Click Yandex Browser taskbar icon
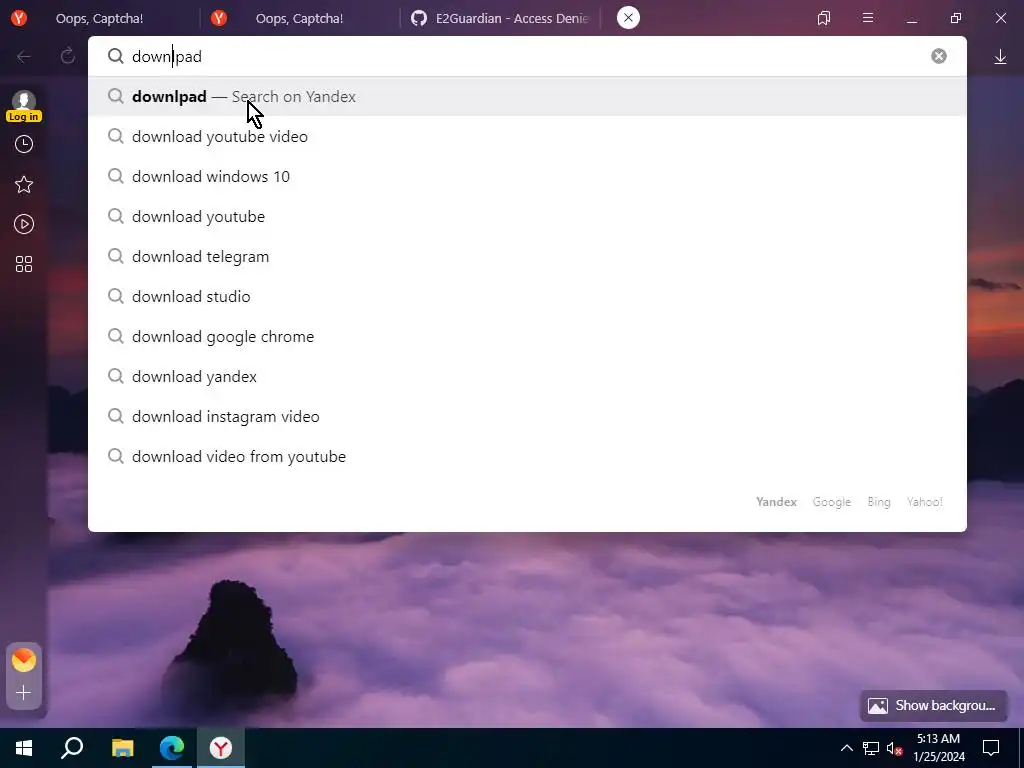Viewport: 1024px width, 768px height. [x=221, y=748]
